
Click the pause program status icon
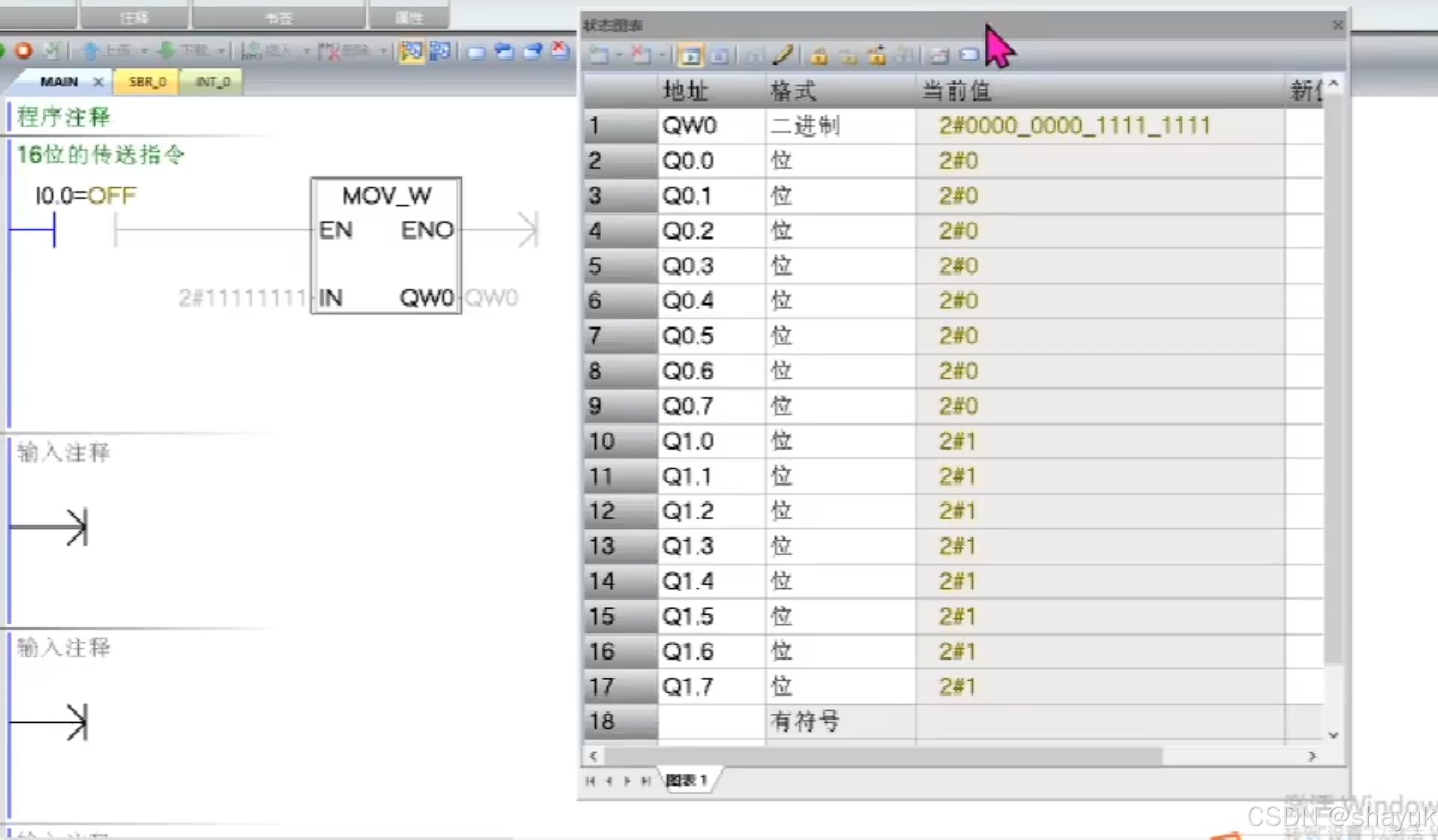click(x=440, y=52)
